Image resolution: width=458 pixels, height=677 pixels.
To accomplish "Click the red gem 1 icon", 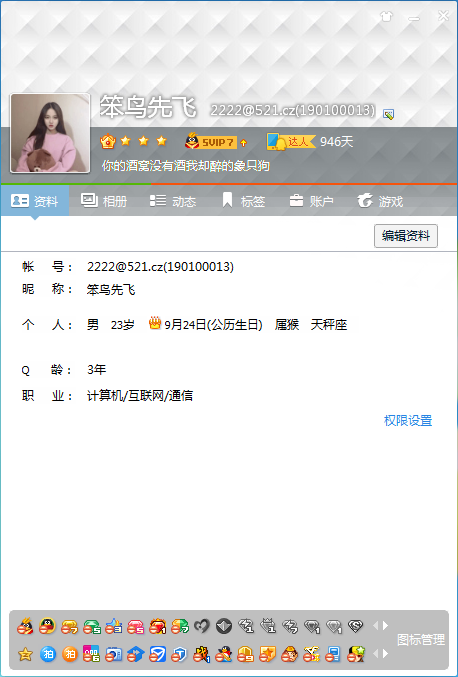I will [x=158, y=626].
